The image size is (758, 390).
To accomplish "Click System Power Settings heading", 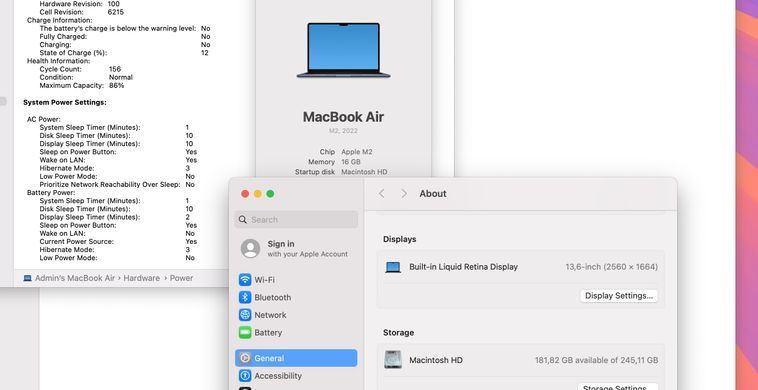I will [65, 102].
